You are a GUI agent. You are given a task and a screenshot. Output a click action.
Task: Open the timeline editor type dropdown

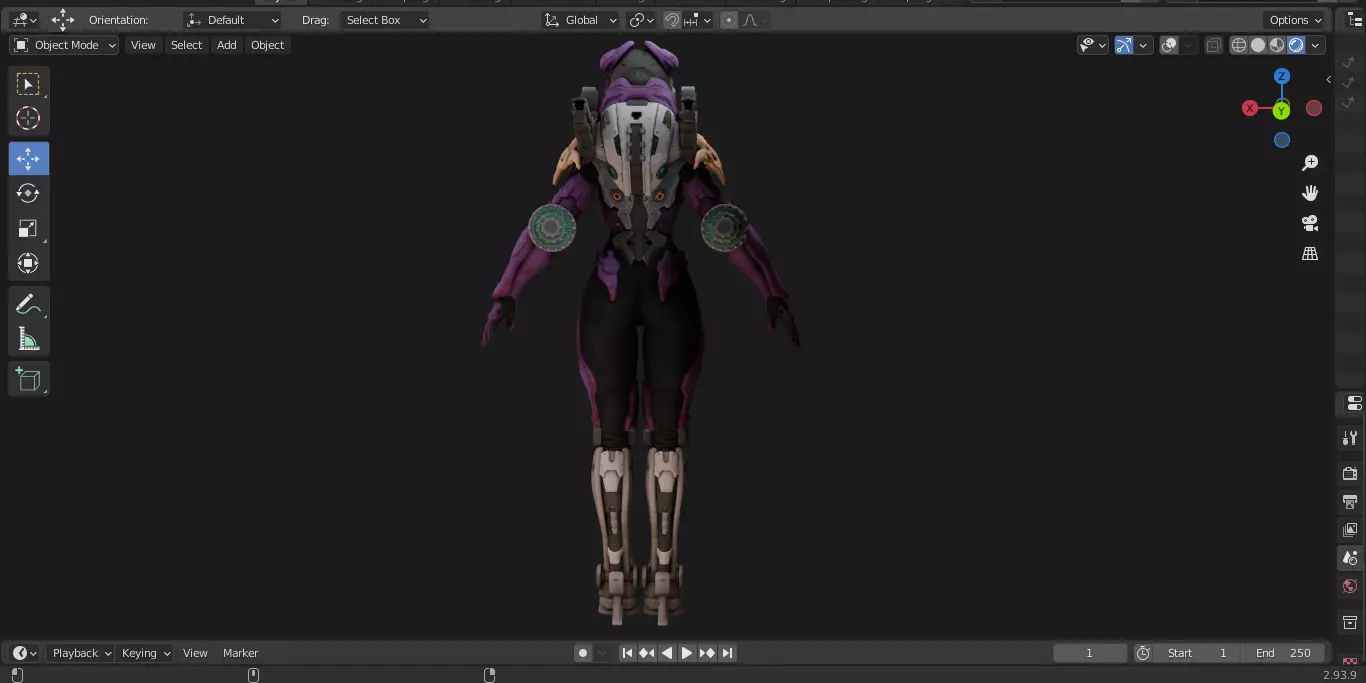point(25,653)
